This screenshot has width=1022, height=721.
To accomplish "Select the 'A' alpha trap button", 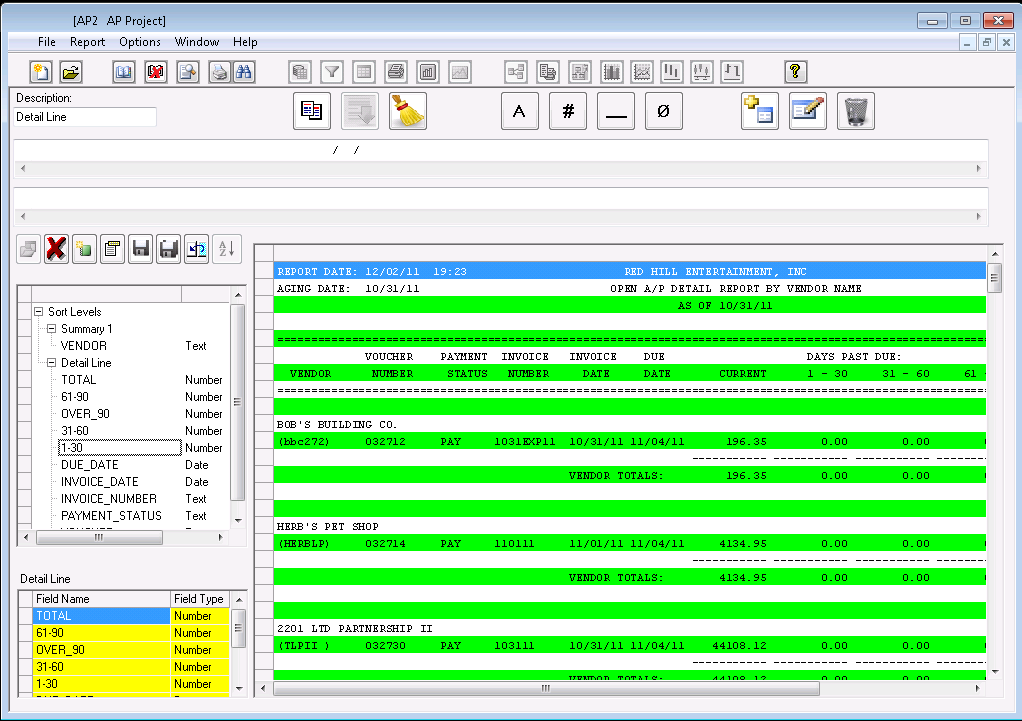I will click(x=519, y=111).
